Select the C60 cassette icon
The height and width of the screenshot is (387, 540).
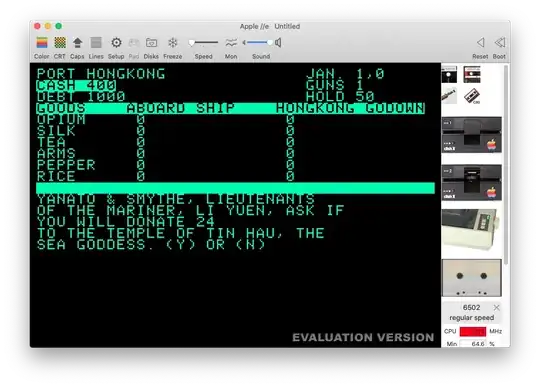(x=471, y=96)
